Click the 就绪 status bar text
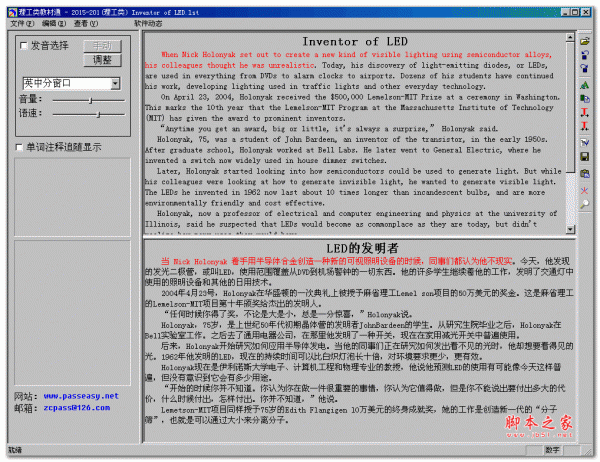This screenshot has width=600, height=462. coord(15,450)
